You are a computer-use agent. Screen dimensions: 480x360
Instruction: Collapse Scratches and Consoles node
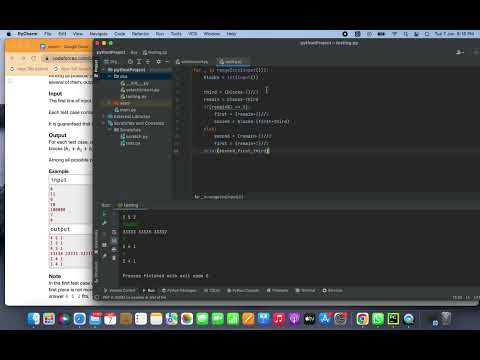pyautogui.click(x=104, y=123)
